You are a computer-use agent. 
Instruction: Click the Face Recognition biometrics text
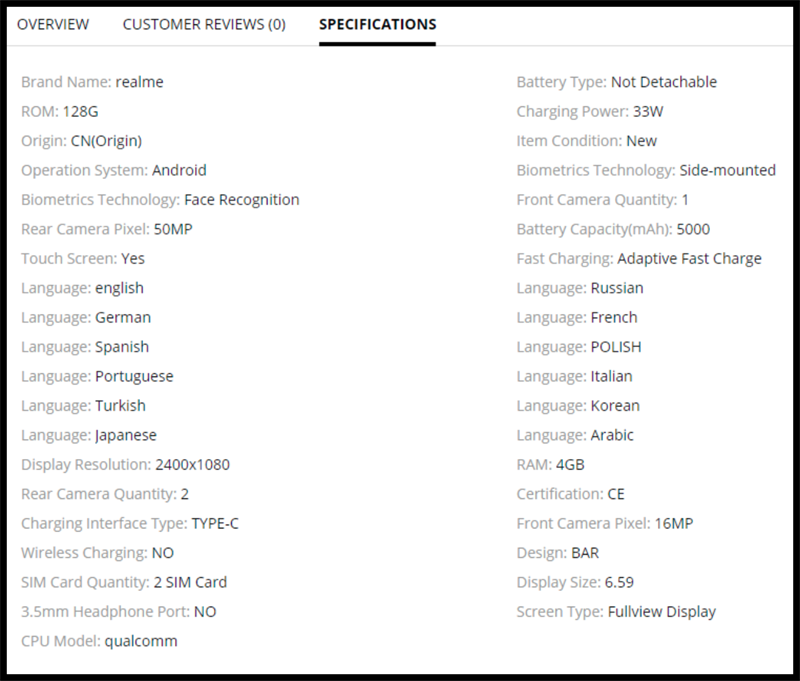(x=241, y=200)
